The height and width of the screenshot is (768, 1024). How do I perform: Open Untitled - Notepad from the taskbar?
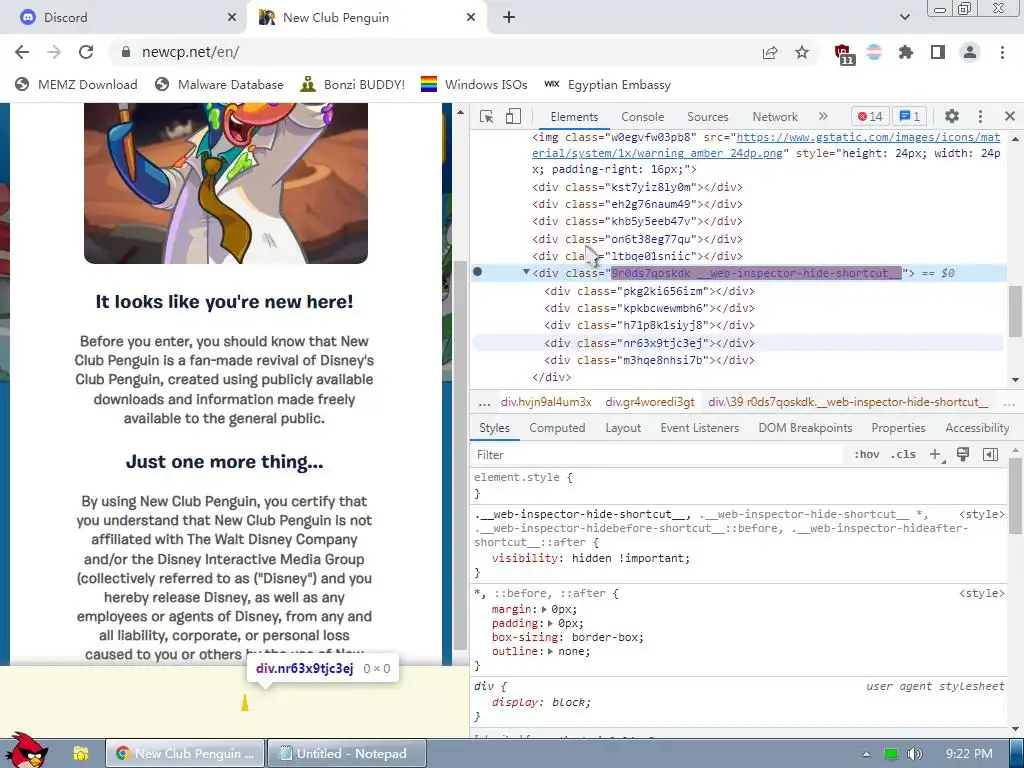346,754
